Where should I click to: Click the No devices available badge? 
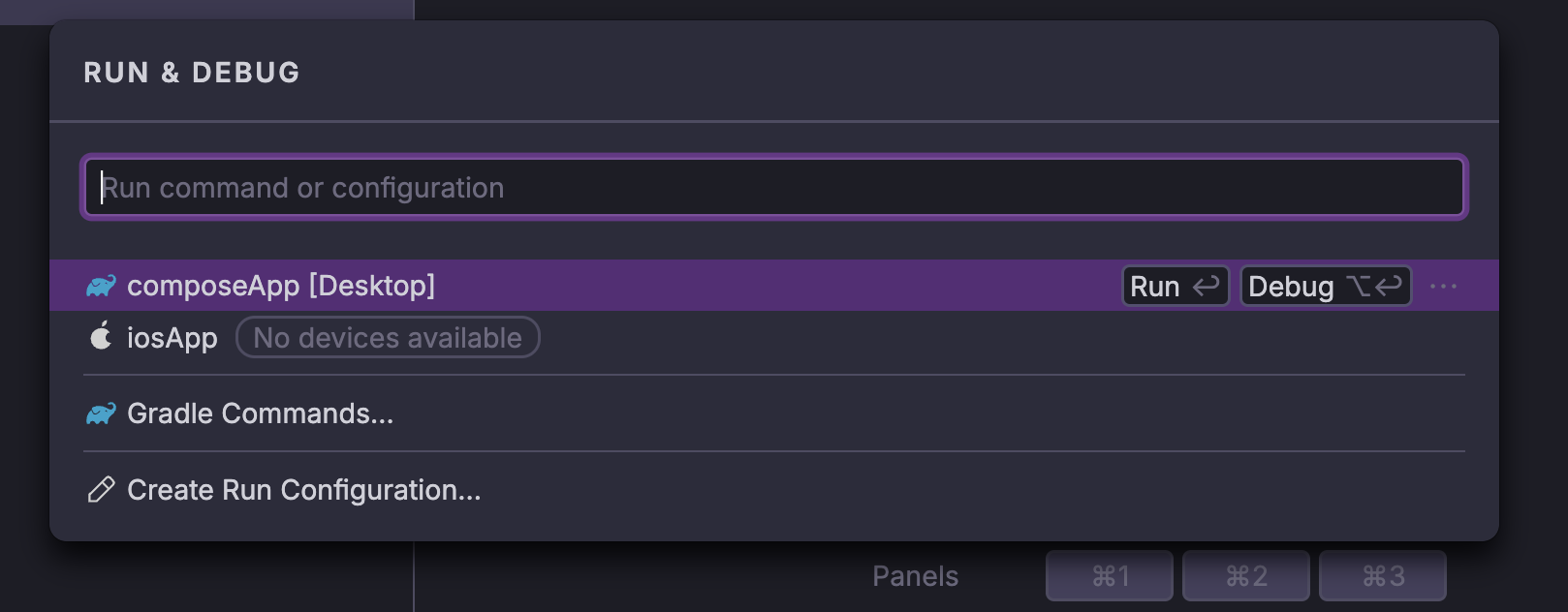coord(388,337)
